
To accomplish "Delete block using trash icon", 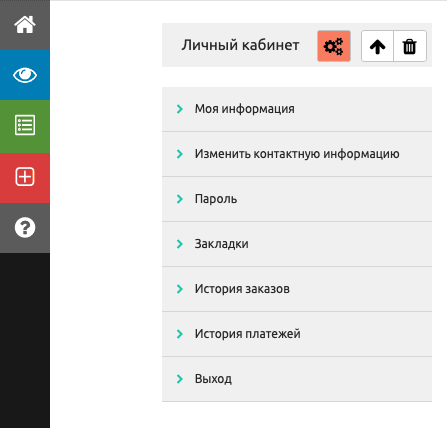I will click(x=410, y=46).
